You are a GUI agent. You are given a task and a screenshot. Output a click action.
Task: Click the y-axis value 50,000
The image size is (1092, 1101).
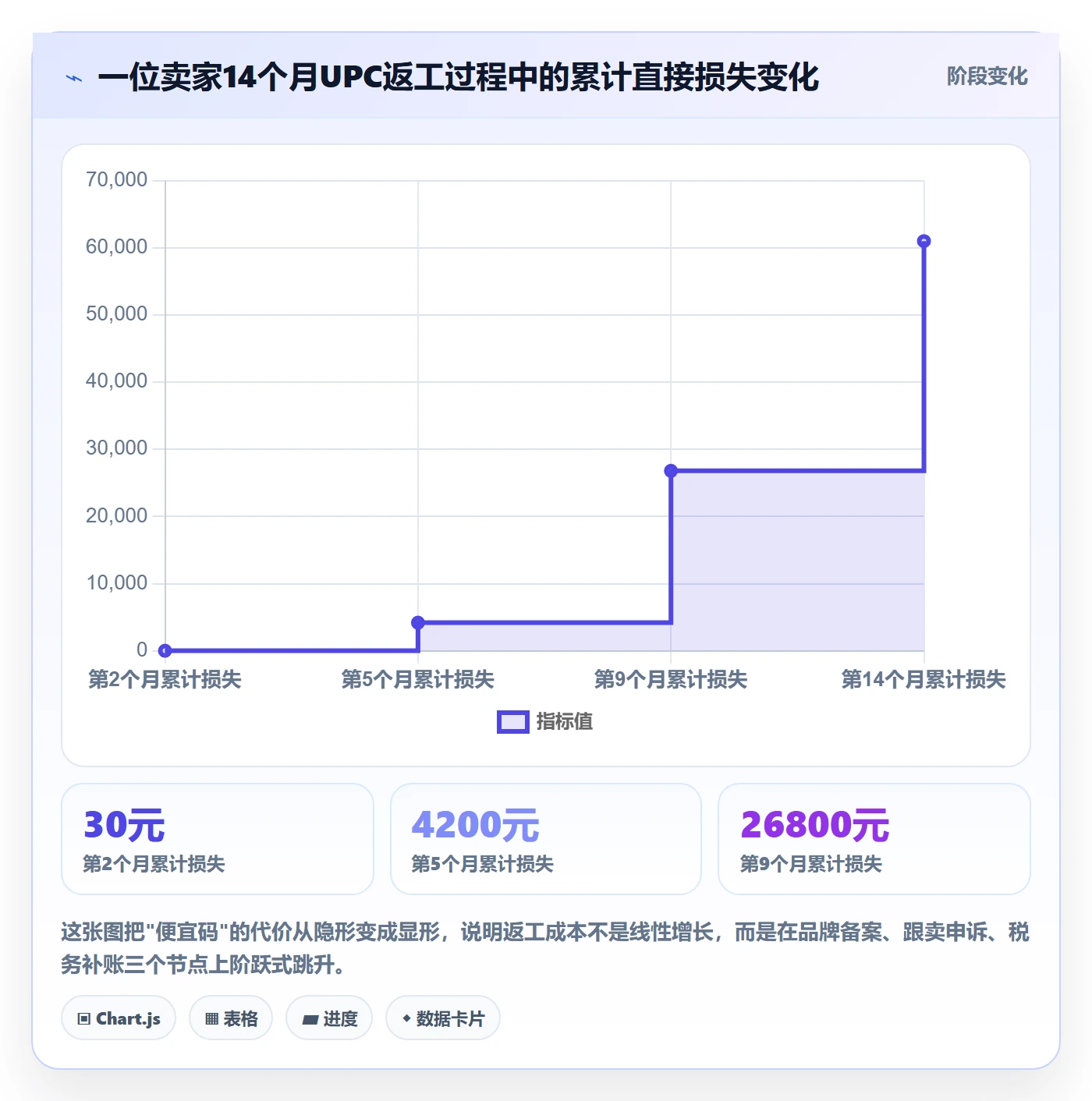[116, 314]
